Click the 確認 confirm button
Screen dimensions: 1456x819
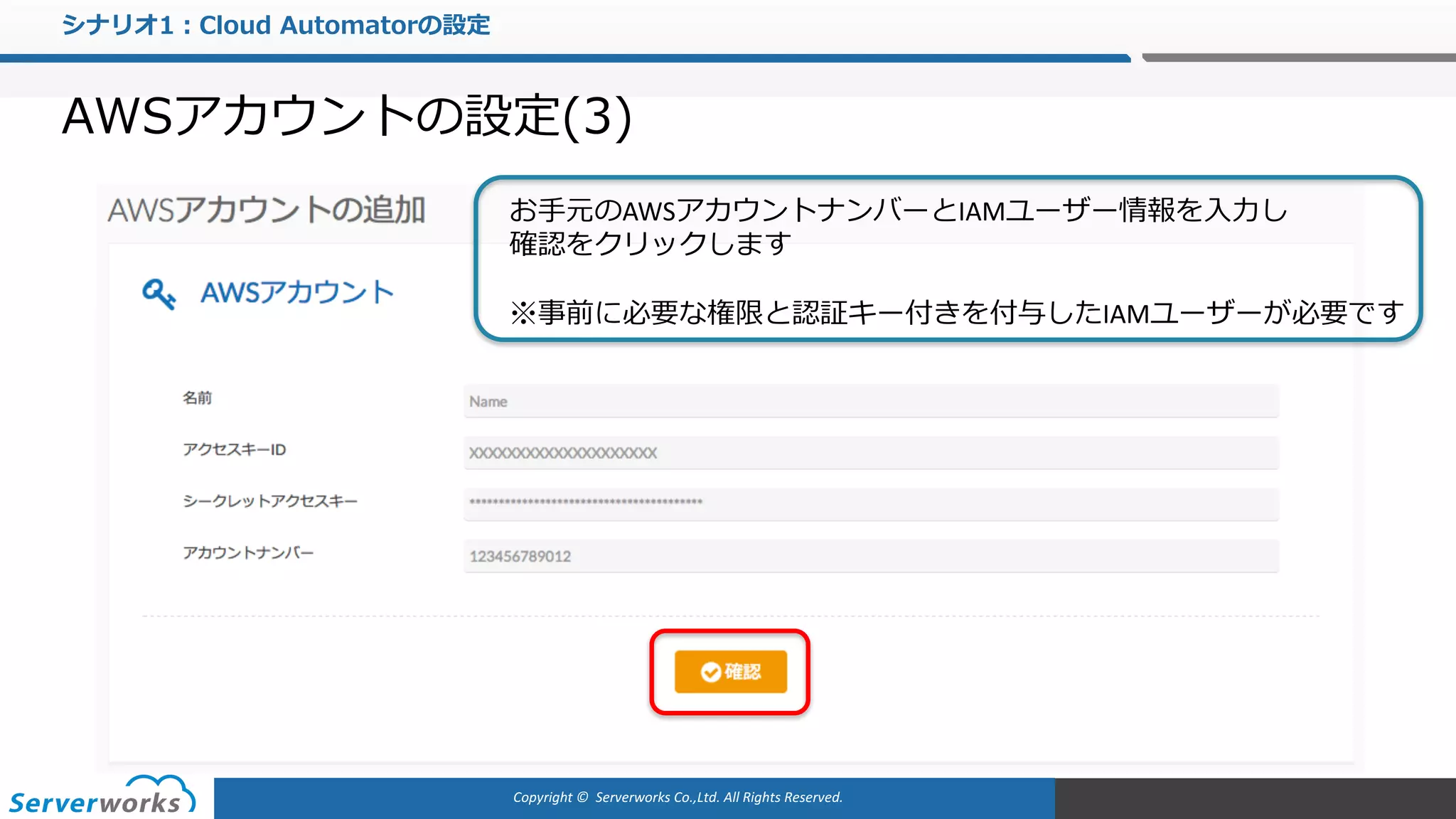[x=730, y=671]
